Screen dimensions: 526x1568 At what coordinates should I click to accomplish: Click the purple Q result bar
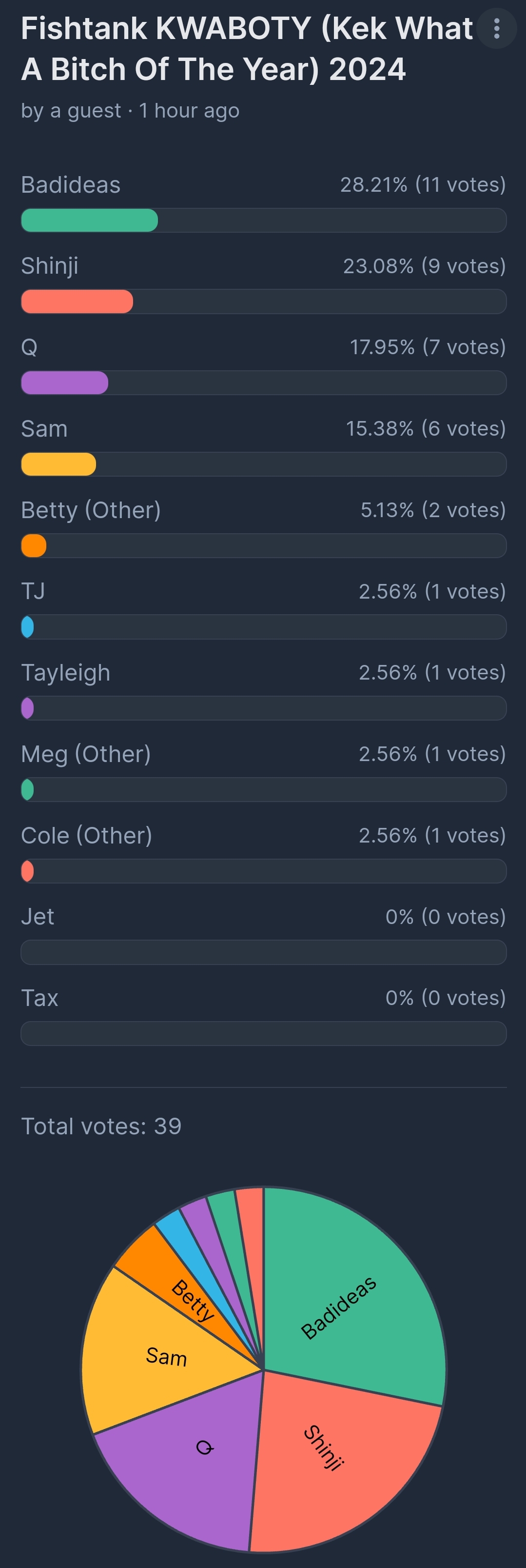[x=64, y=383]
